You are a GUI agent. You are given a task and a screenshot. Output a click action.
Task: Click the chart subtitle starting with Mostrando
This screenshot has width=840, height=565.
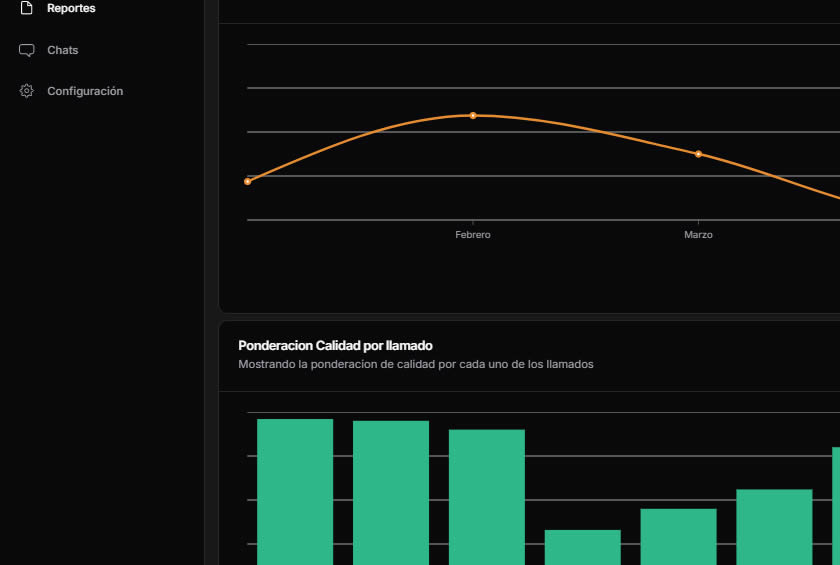click(x=415, y=364)
